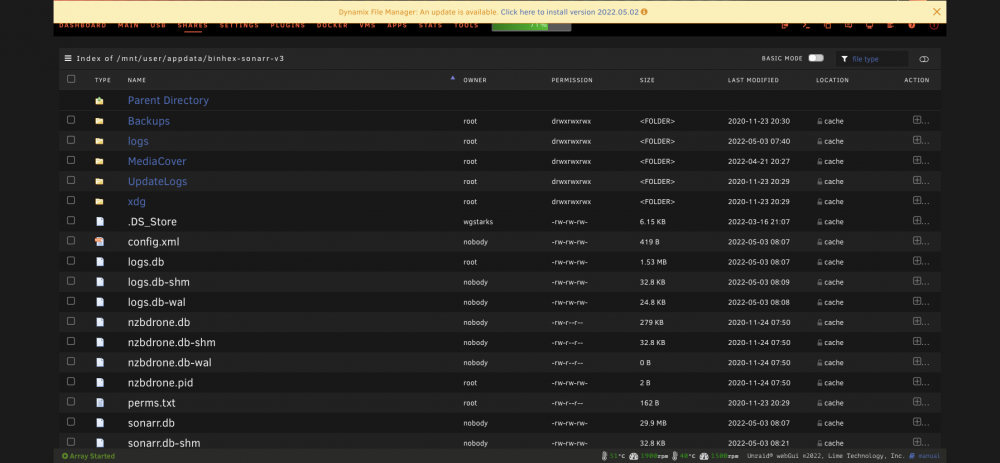Click the funnel filter icon

(844, 59)
